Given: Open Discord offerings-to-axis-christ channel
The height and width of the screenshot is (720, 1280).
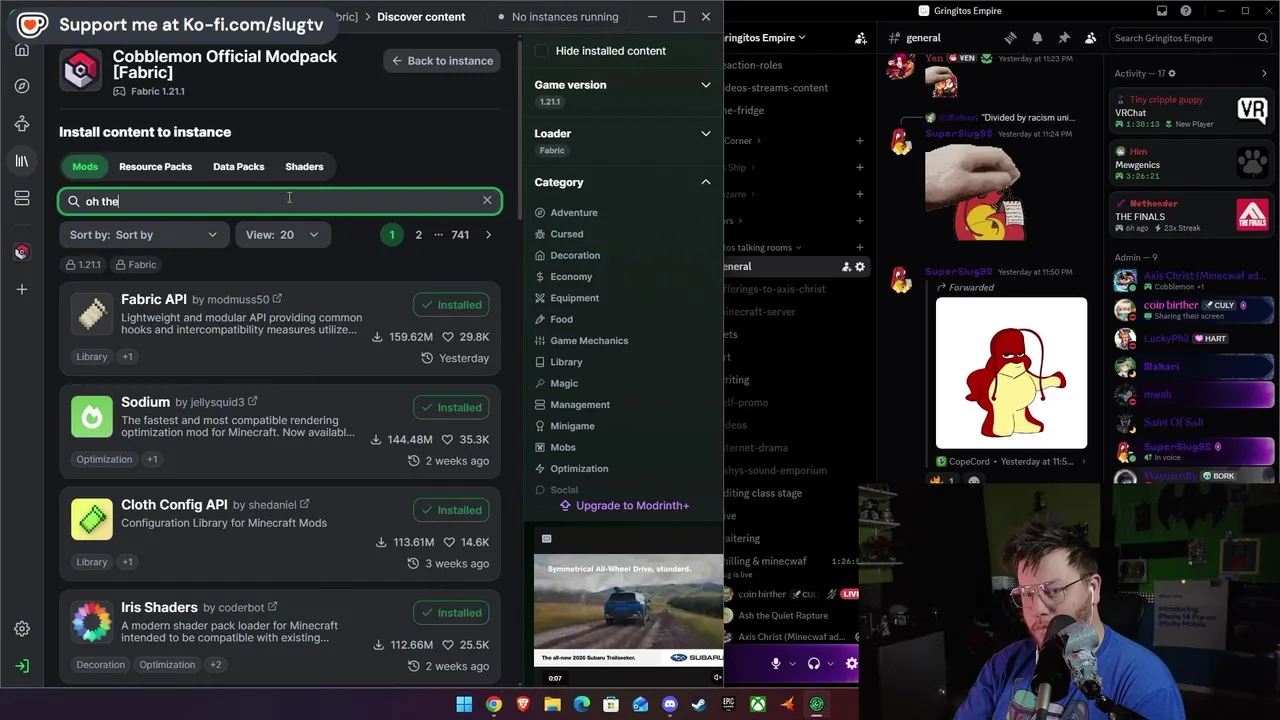Looking at the screenshot, I should [774, 289].
